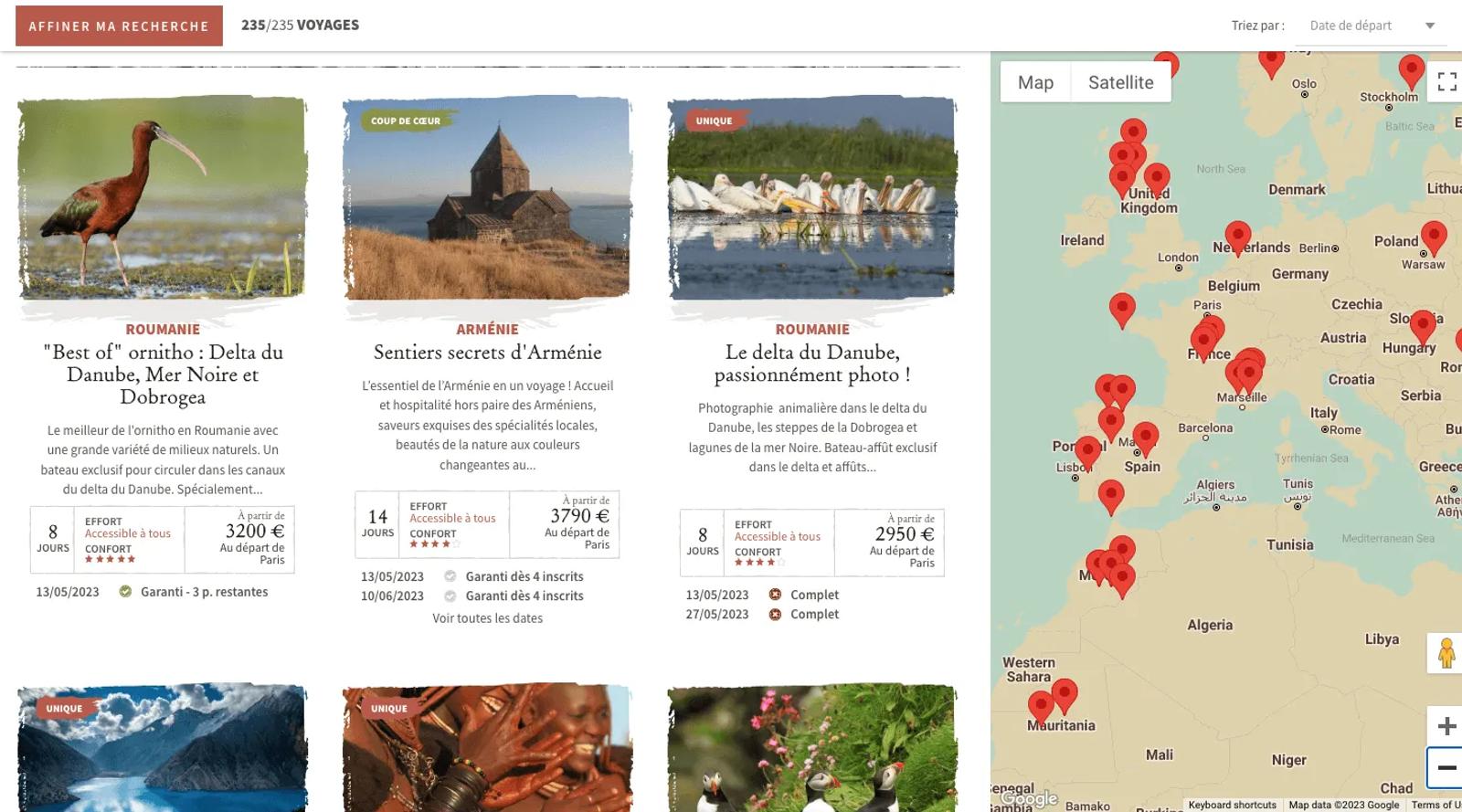Image resolution: width=1462 pixels, height=812 pixels.
Task: Click the 3200 € price of ornitho trip
Action: pos(255,532)
